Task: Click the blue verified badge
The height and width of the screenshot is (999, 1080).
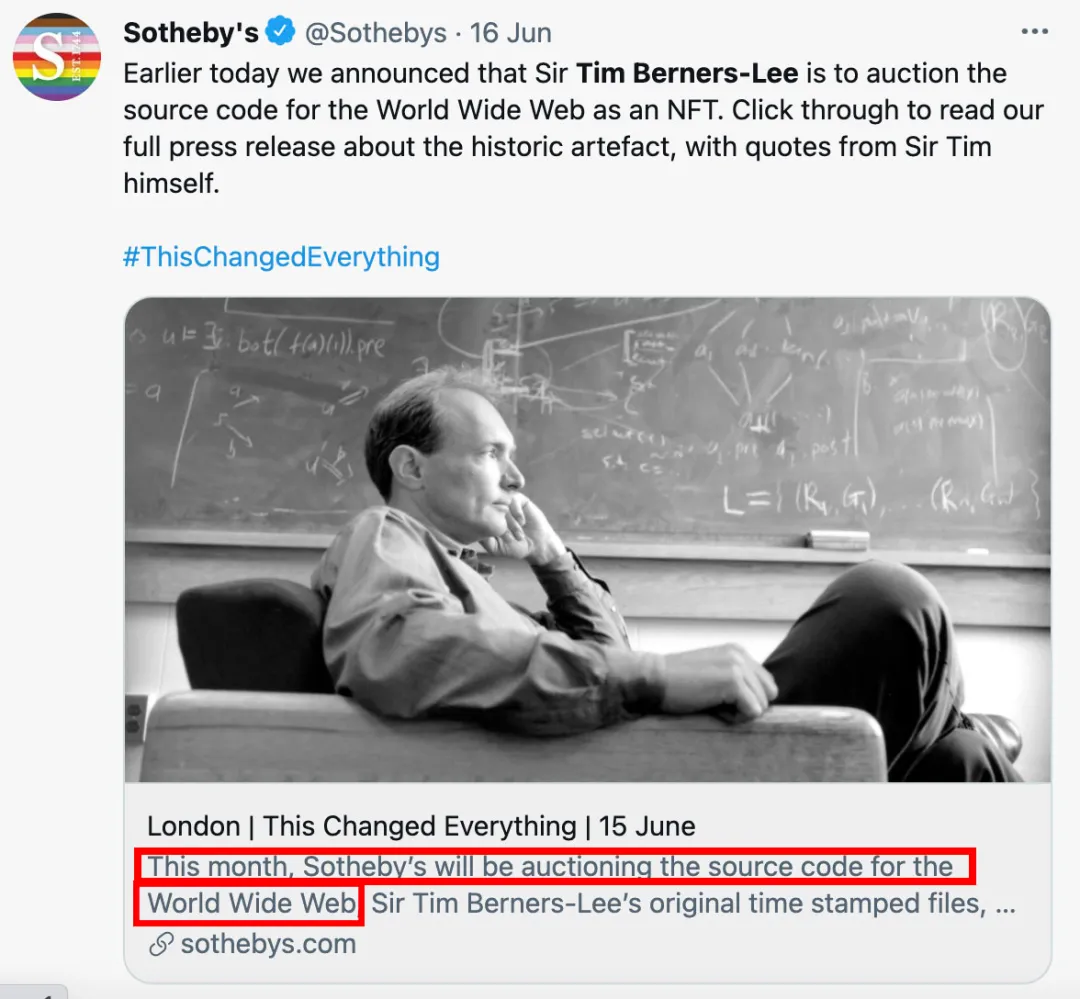Action: coord(281,32)
